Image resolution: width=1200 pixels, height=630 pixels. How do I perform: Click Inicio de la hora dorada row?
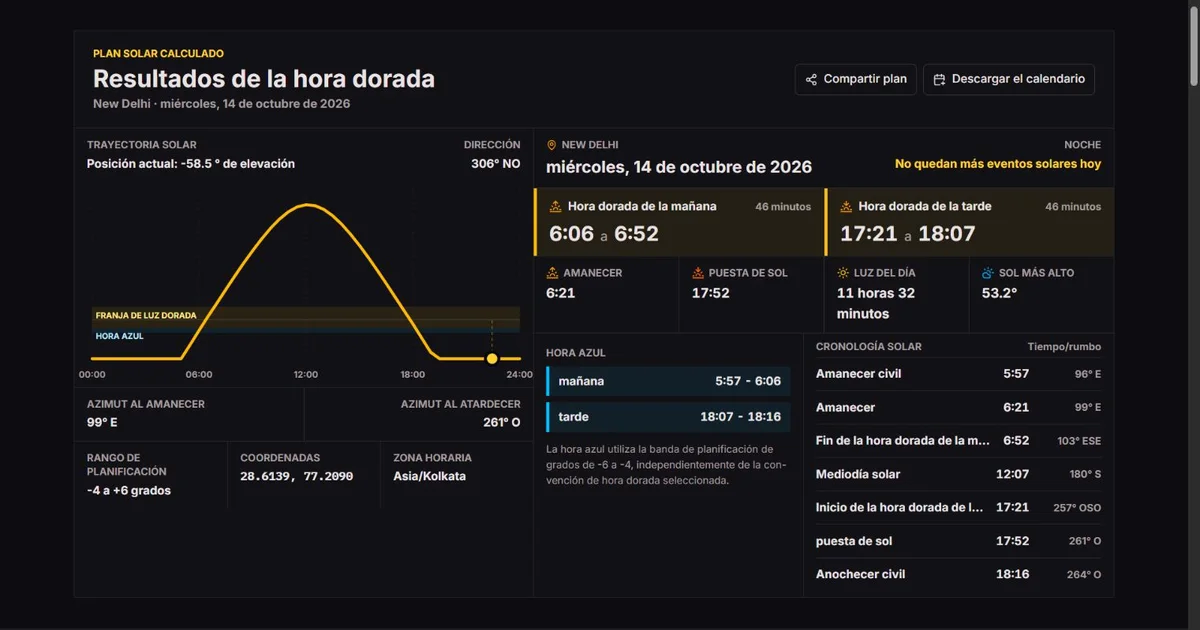[x=958, y=507]
